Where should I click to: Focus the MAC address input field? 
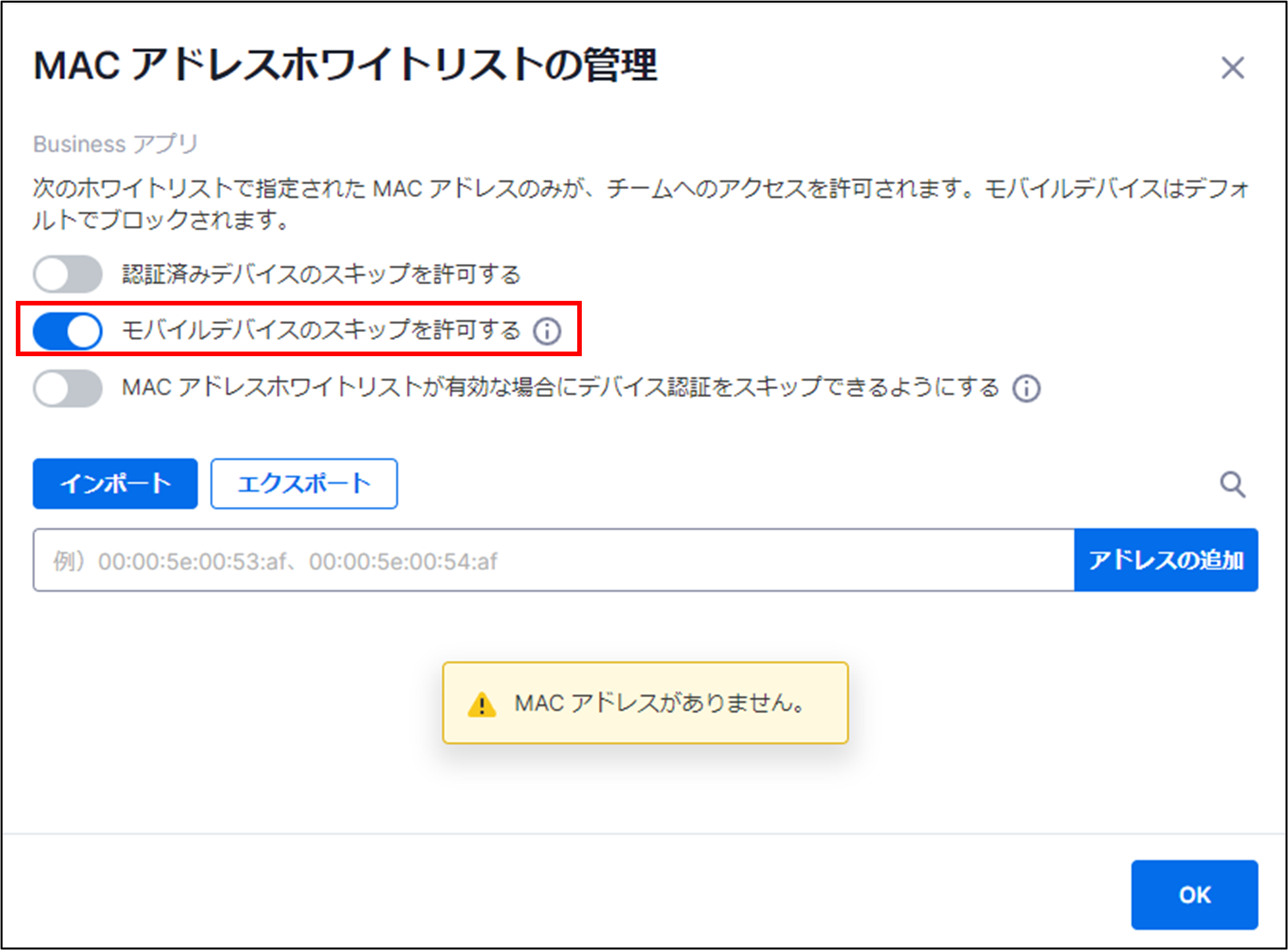pos(554,560)
